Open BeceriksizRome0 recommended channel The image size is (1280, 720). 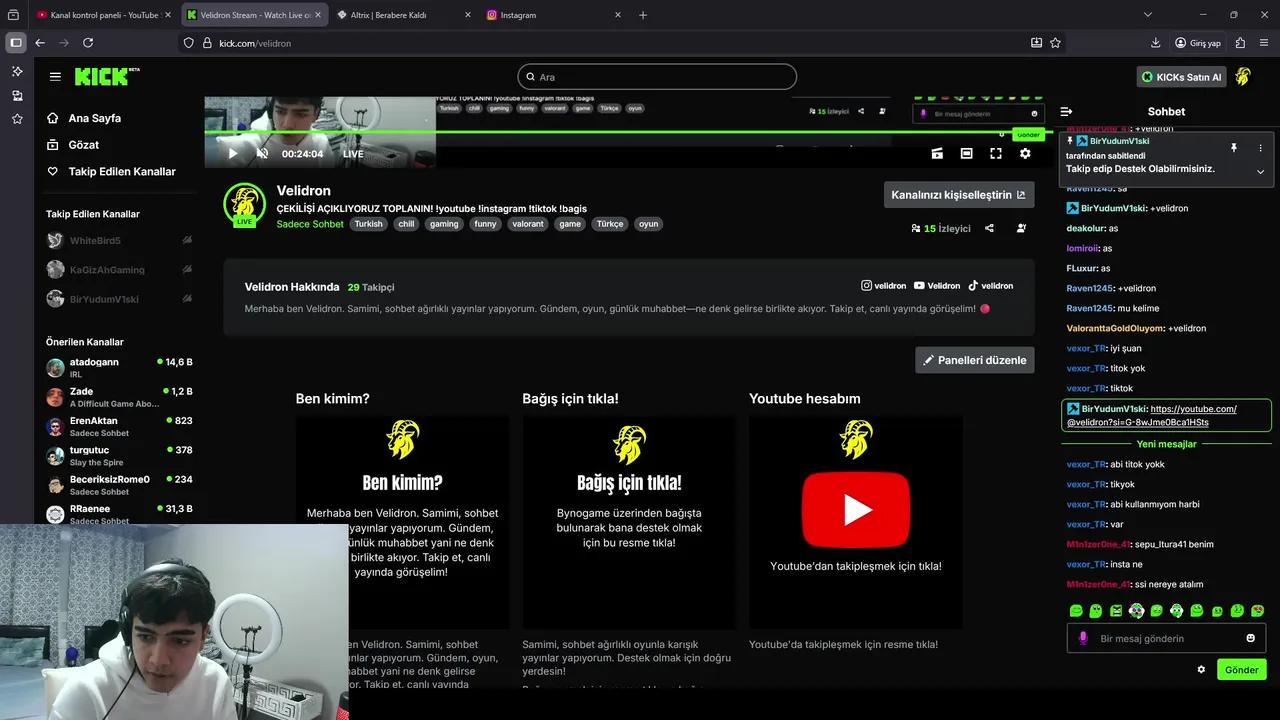[119, 485]
